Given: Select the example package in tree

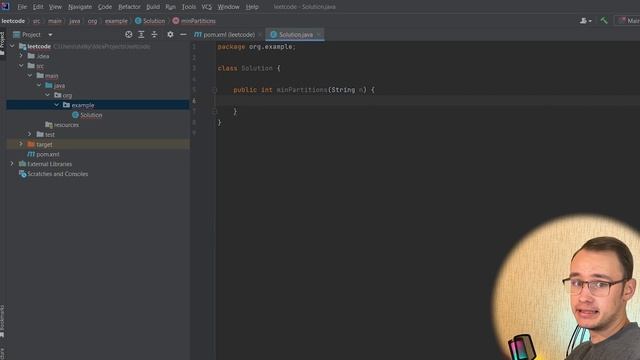Looking at the screenshot, I should pyautogui.click(x=83, y=105).
